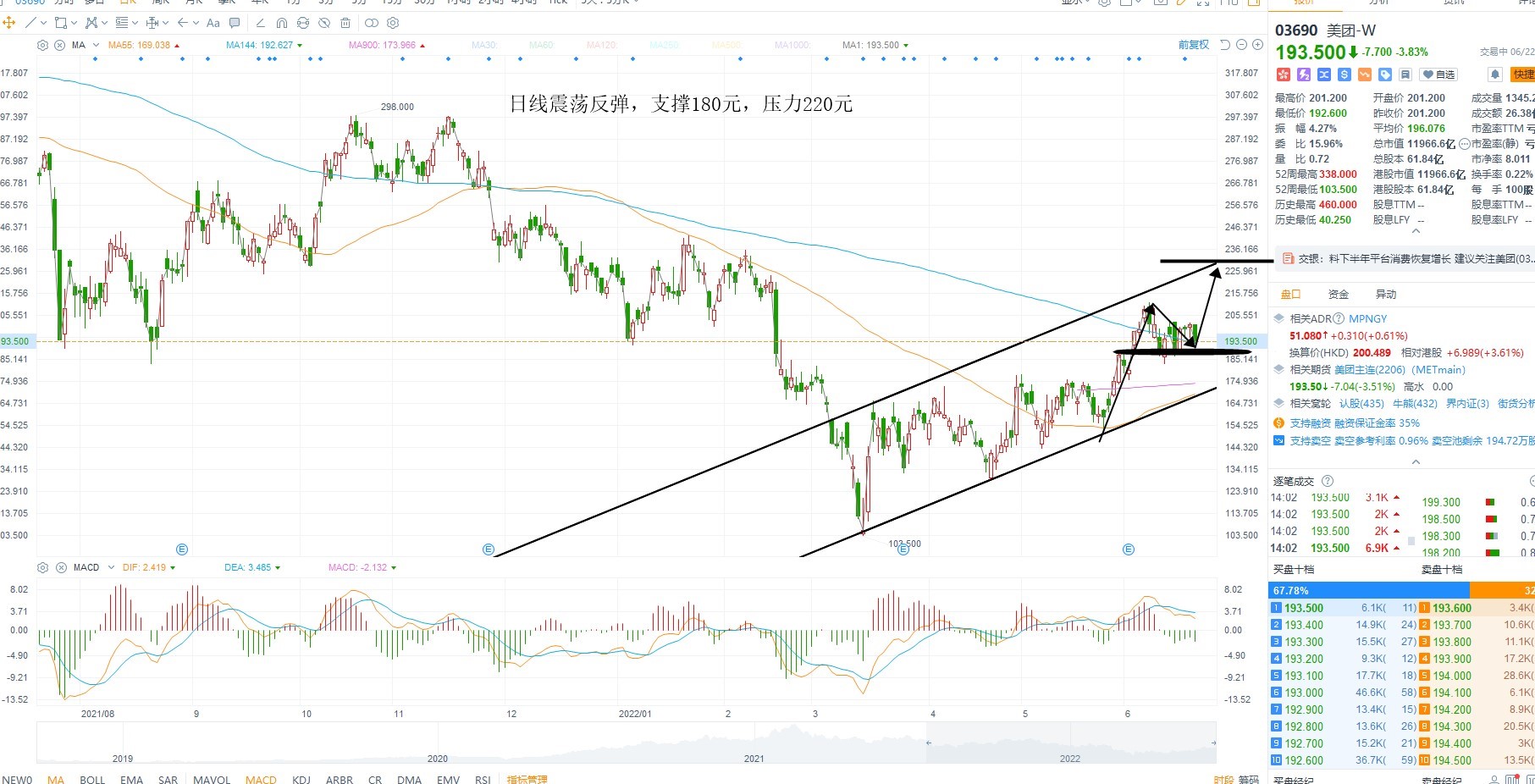
Task: Open the 前复权 adjustment dropdown
Action: [x=1194, y=45]
